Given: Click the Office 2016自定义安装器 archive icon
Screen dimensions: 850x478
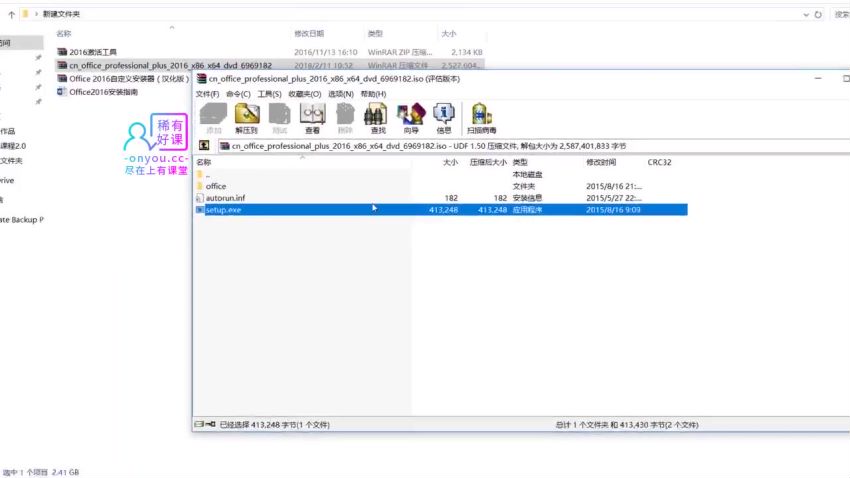Looking at the screenshot, I should (62, 79).
